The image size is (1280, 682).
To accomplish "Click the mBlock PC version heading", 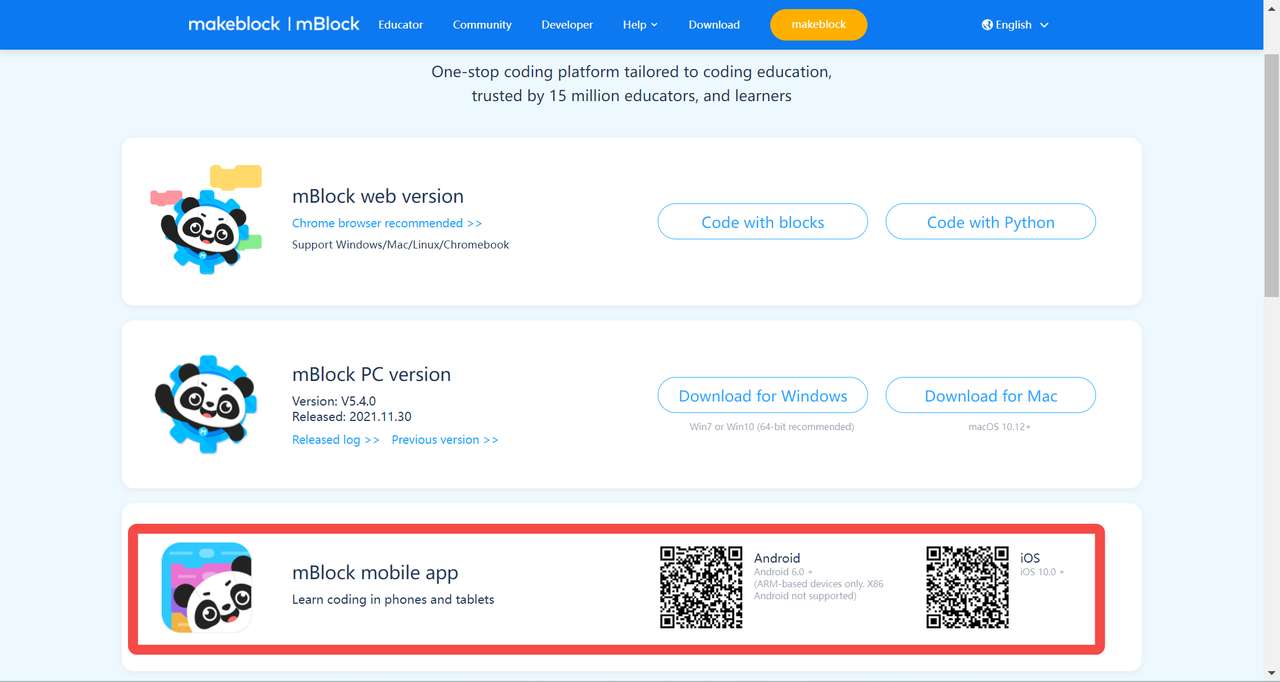I will tap(371, 374).
